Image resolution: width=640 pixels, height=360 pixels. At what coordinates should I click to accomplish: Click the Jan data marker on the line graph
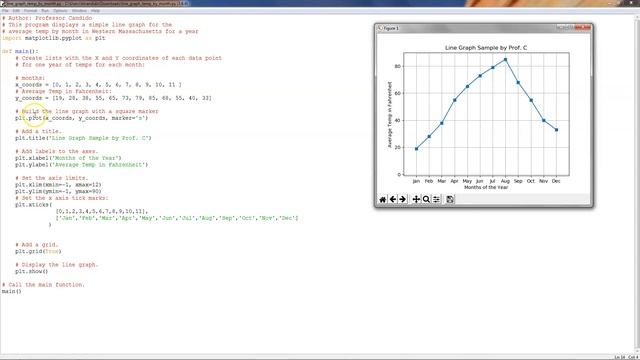pyautogui.click(x=416, y=149)
